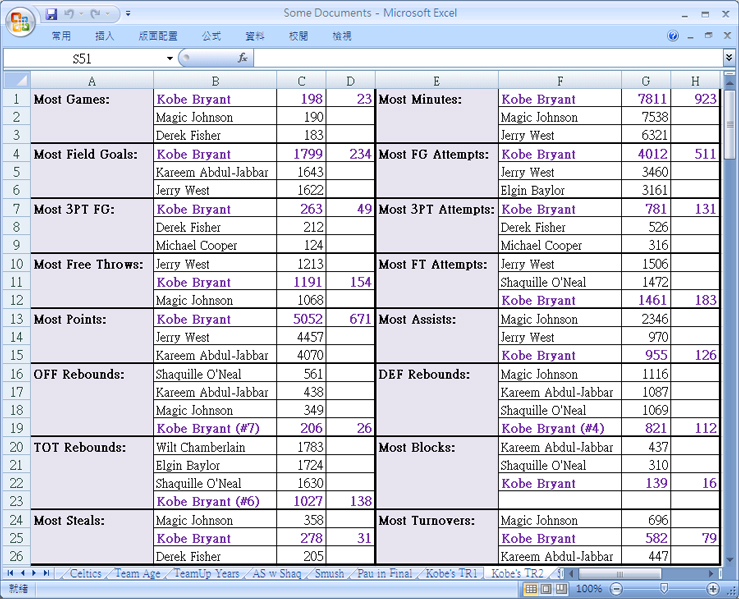739x599 pixels.
Task: Go to the first sheet tab arrow
Action: coord(10,573)
